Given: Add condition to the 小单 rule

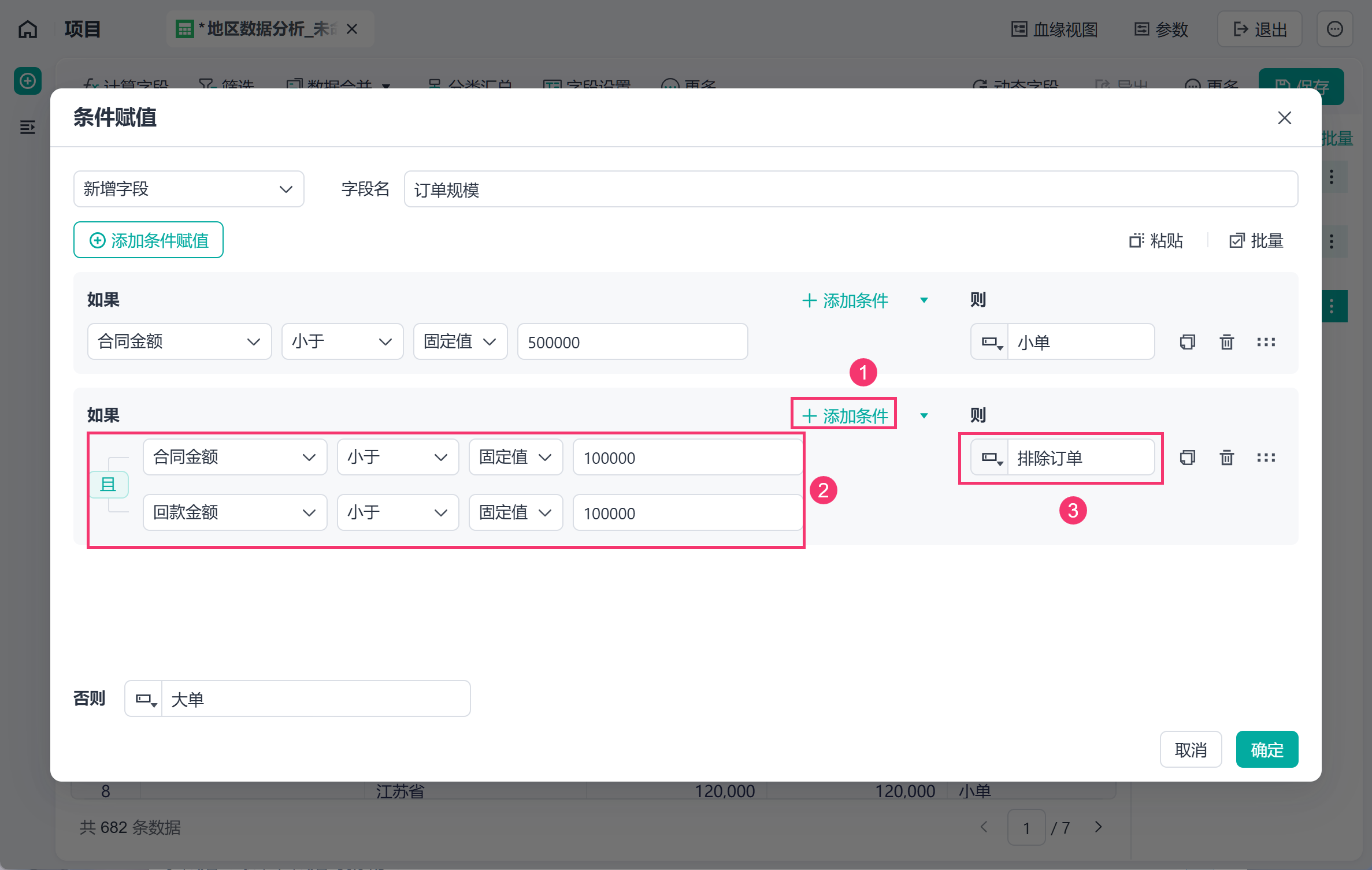Looking at the screenshot, I should click(x=846, y=300).
